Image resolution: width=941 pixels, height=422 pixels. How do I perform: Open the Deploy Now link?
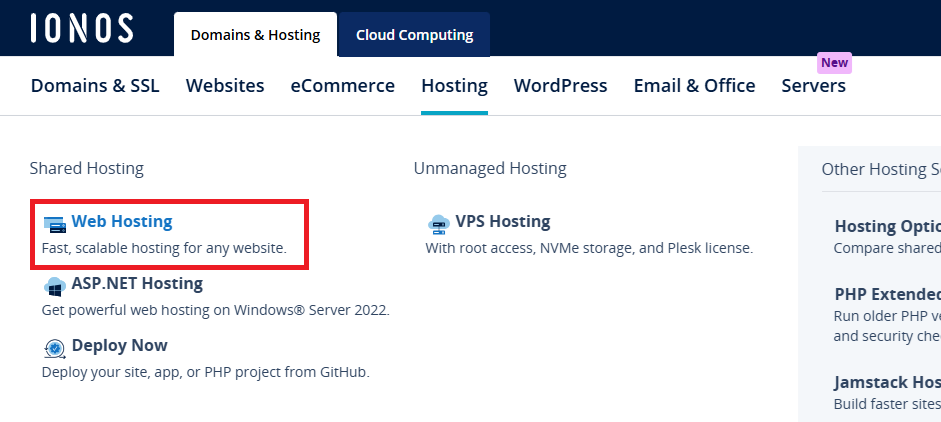[x=119, y=345]
